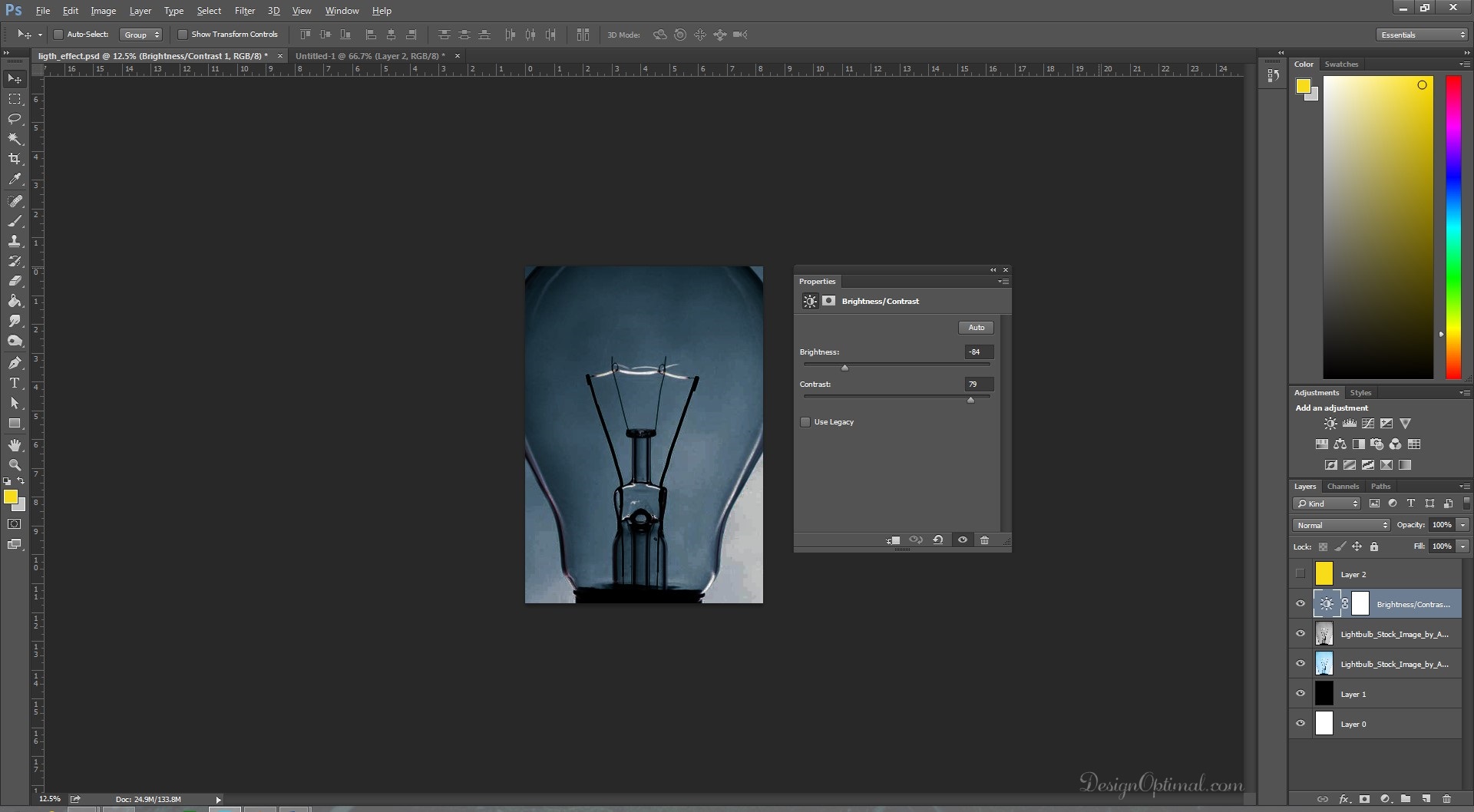Select the History Brush tool
The image size is (1474, 812).
tap(15, 261)
